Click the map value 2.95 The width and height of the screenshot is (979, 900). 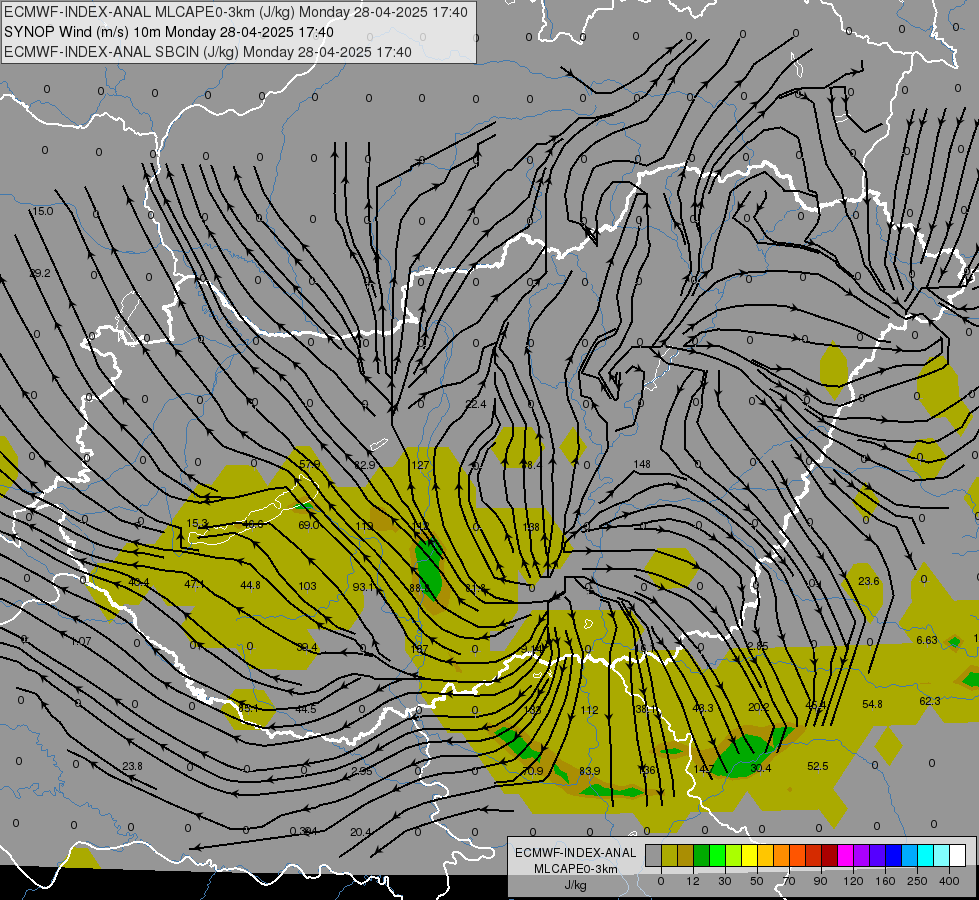tap(362, 771)
